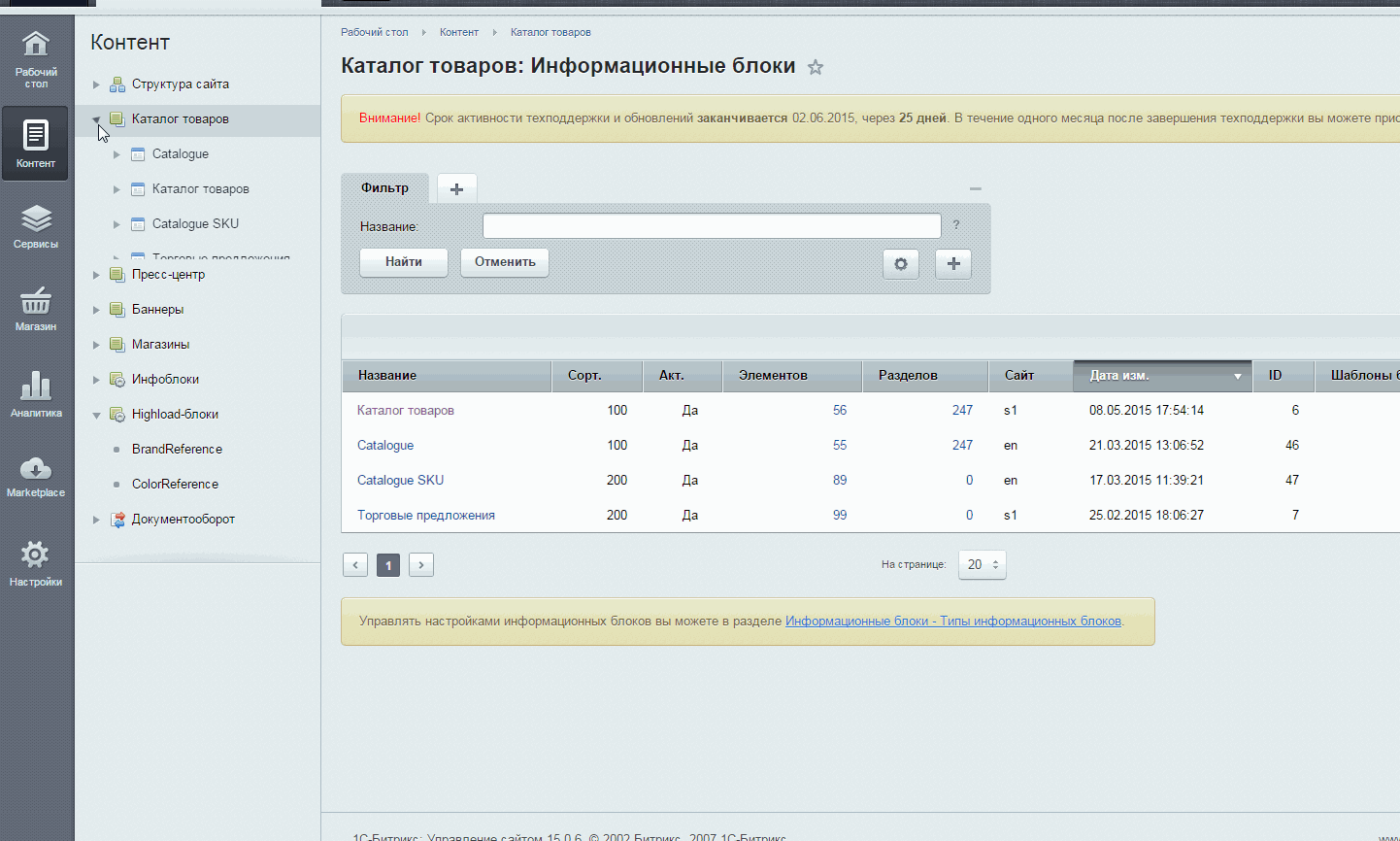
Task: Select the Фильтр tab
Action: click(x=384, y=188)
